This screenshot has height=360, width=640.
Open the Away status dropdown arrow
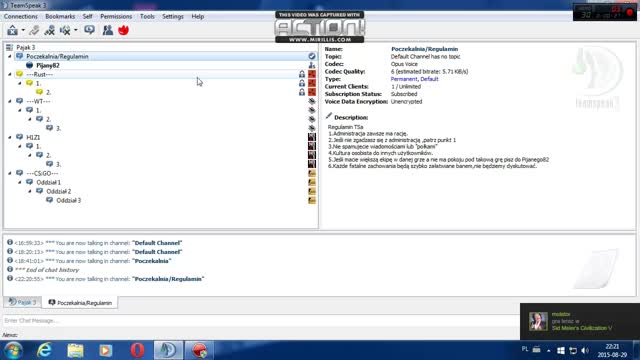23,30
